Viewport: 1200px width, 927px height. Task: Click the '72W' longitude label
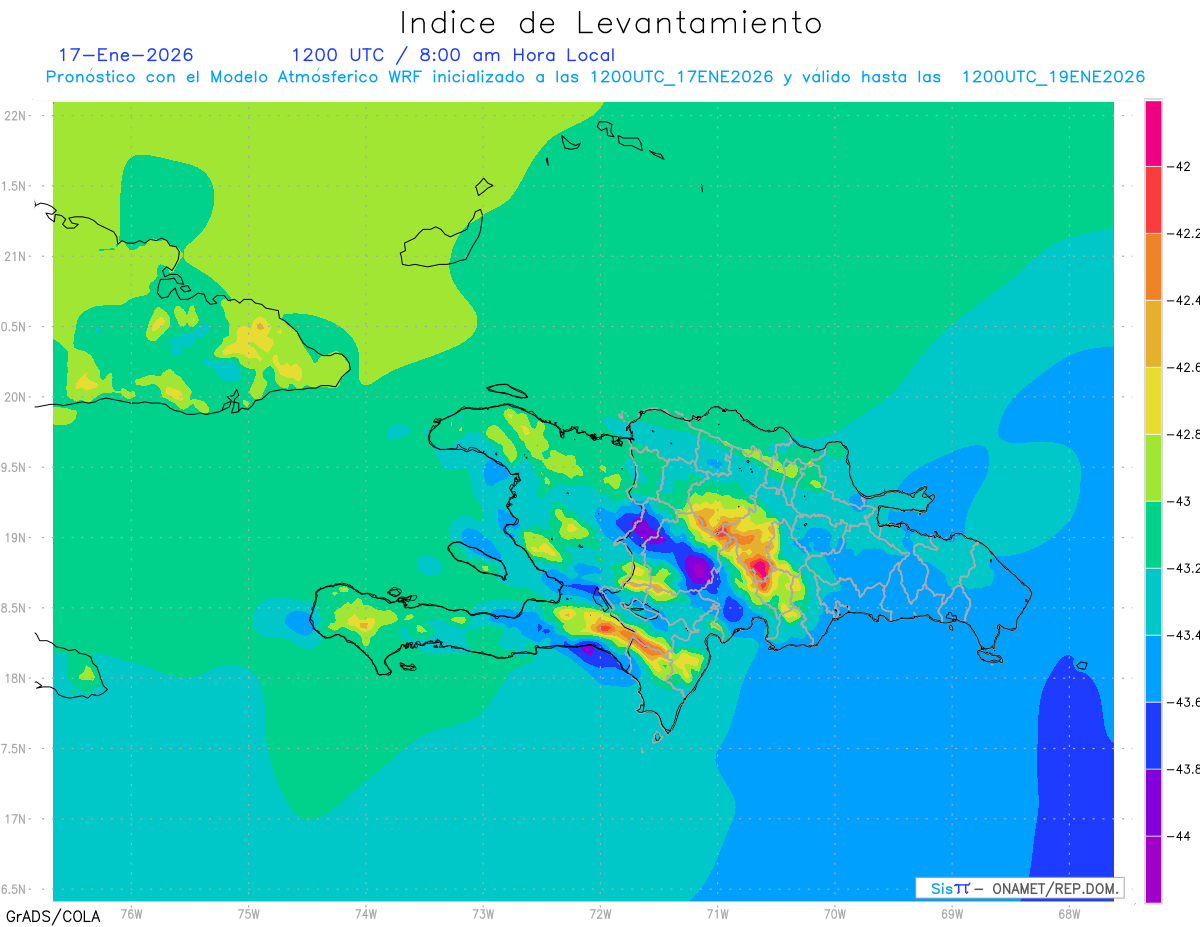(600, 914)
